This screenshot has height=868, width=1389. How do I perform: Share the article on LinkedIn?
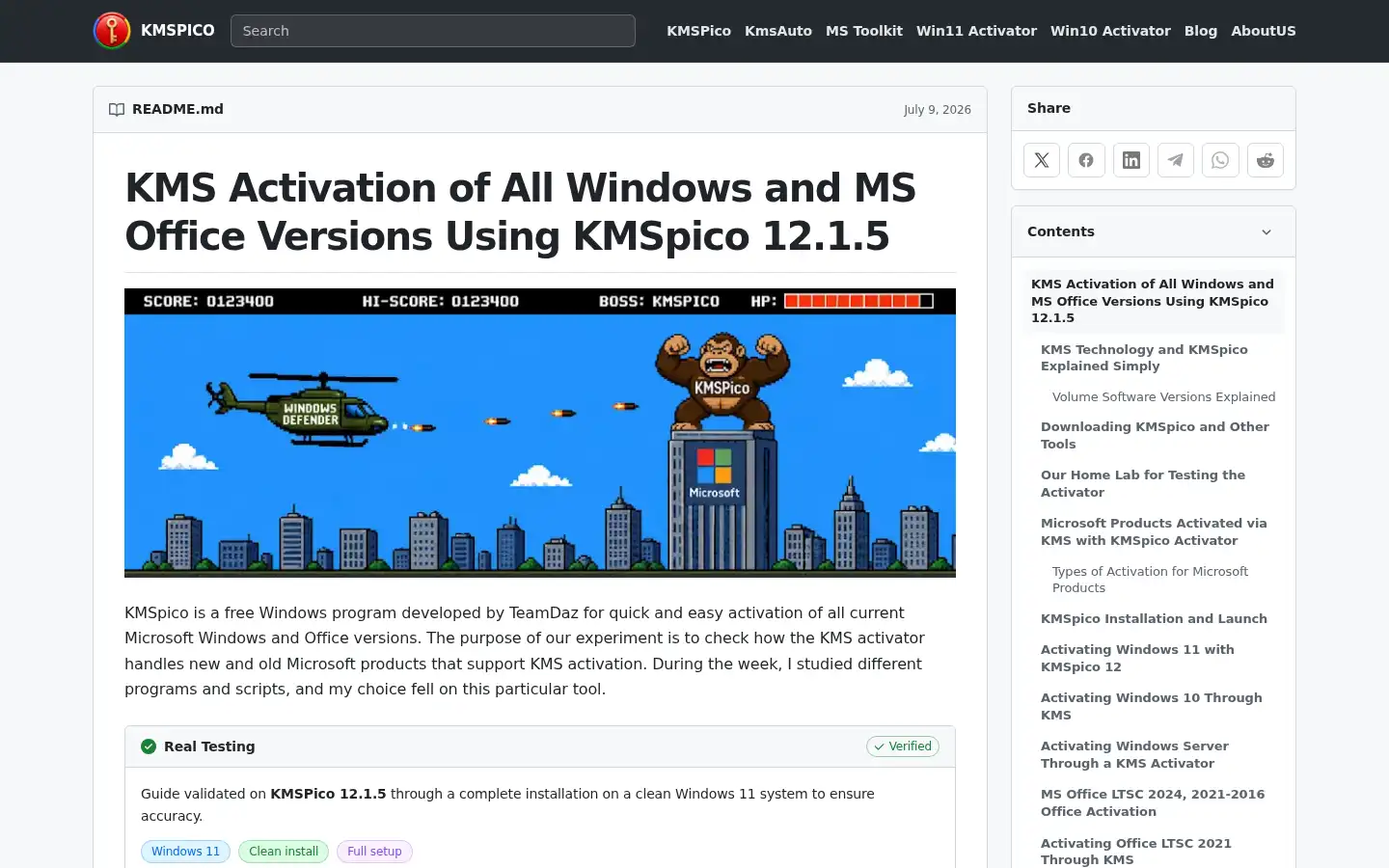[1131, 160]
